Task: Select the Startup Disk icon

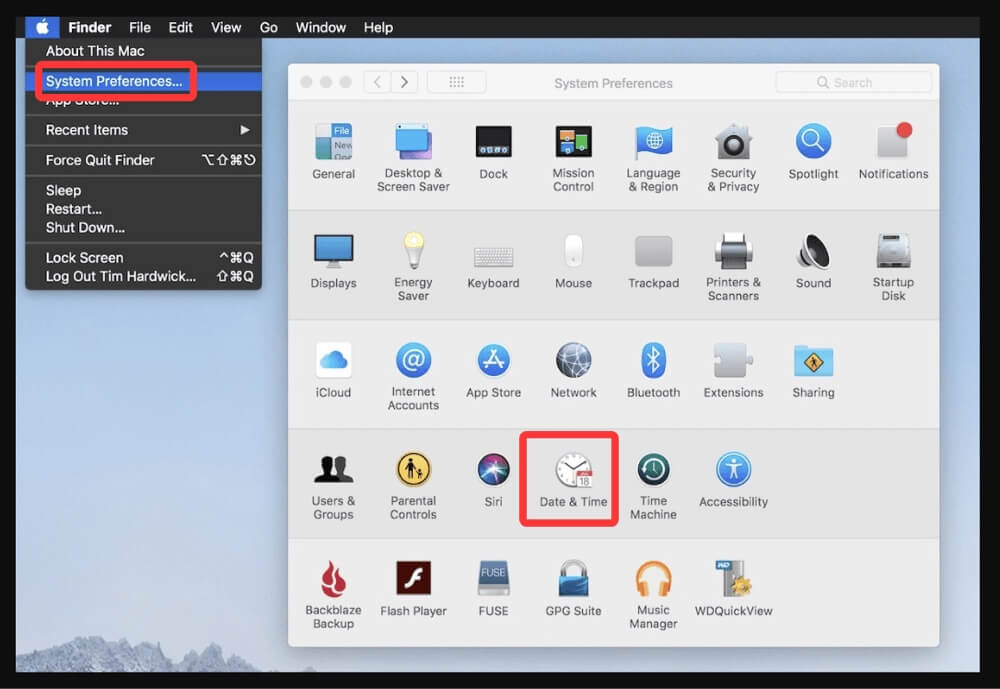Action: click(x=893, y=255)
